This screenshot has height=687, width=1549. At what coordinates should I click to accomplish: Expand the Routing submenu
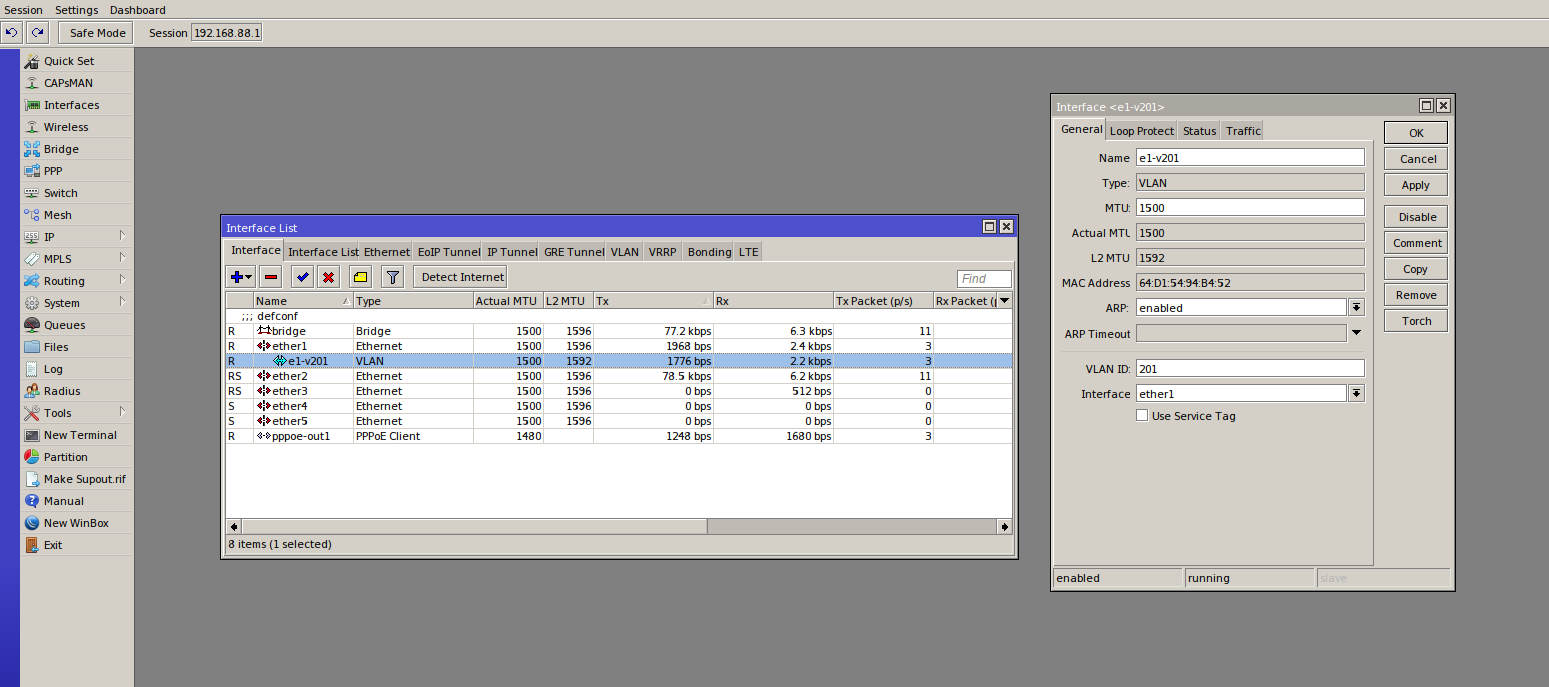(x=123, y=281)
